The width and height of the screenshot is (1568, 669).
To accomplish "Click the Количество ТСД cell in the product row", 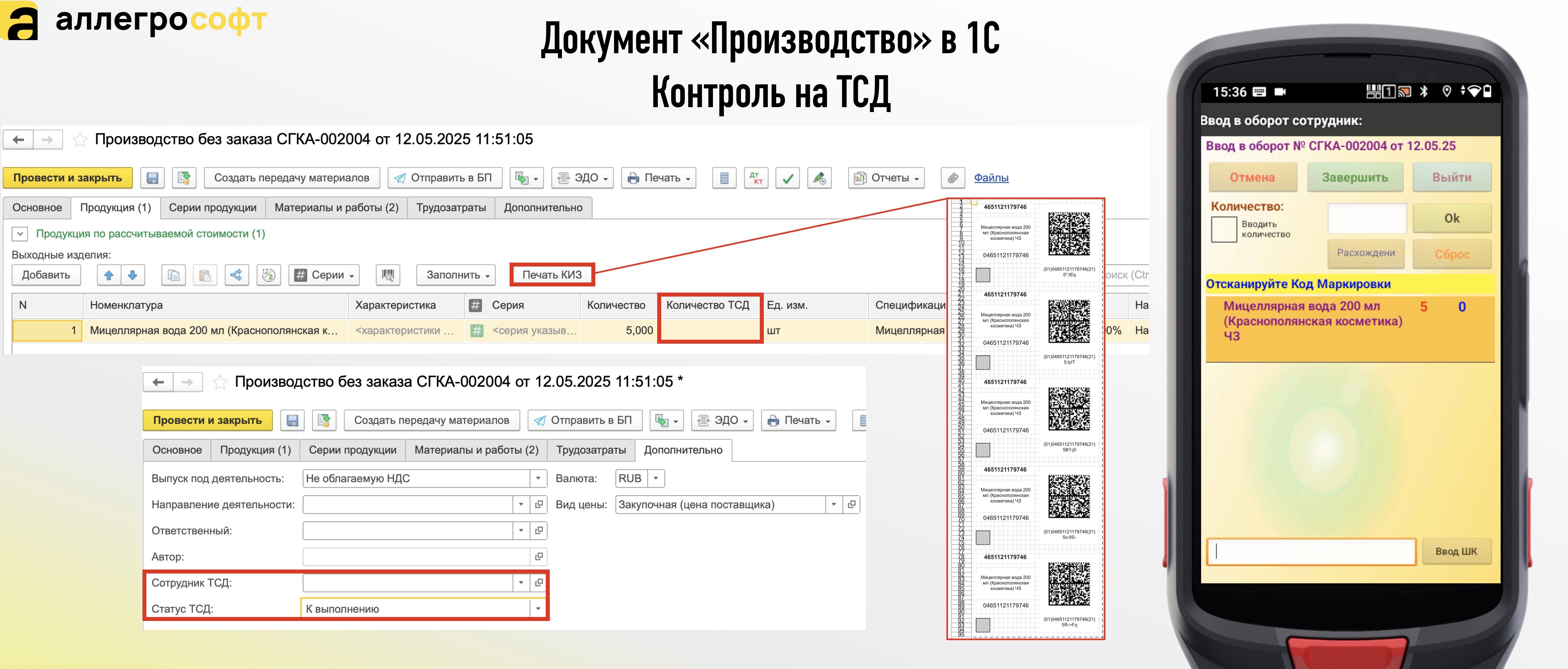I will click(x=710, y=330).
